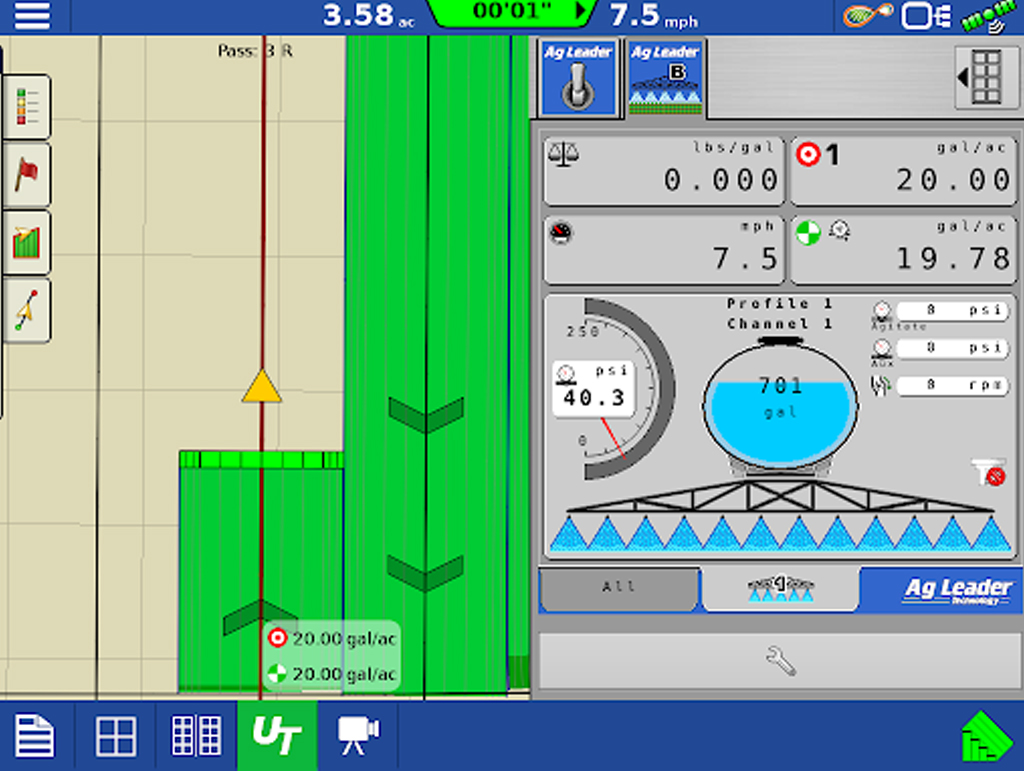Viewport: 1024px width, 771px height.
Task: Select the red flag marker tool
Action: (26, 175)
